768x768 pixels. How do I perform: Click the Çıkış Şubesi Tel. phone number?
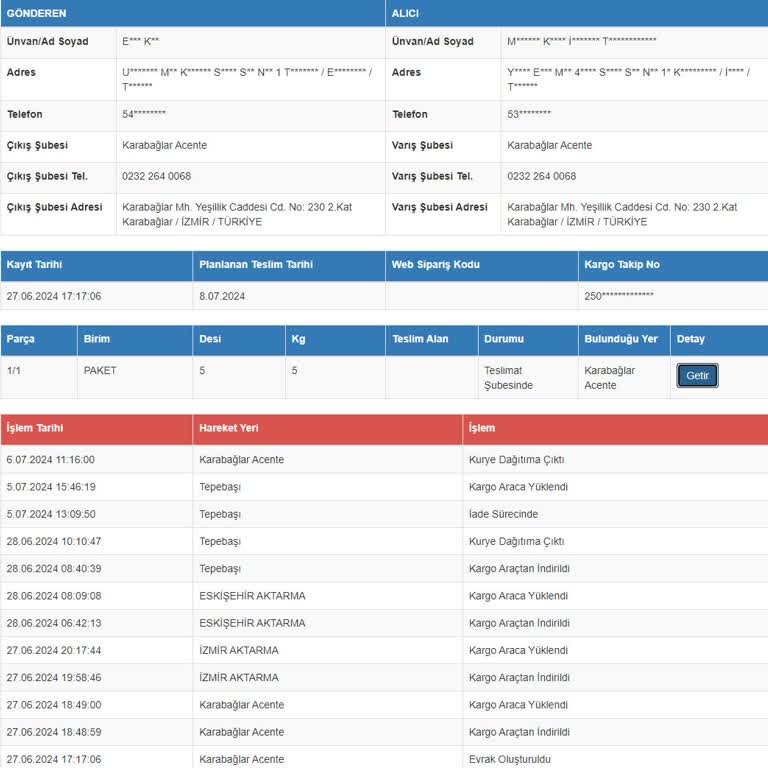[156, 176]
